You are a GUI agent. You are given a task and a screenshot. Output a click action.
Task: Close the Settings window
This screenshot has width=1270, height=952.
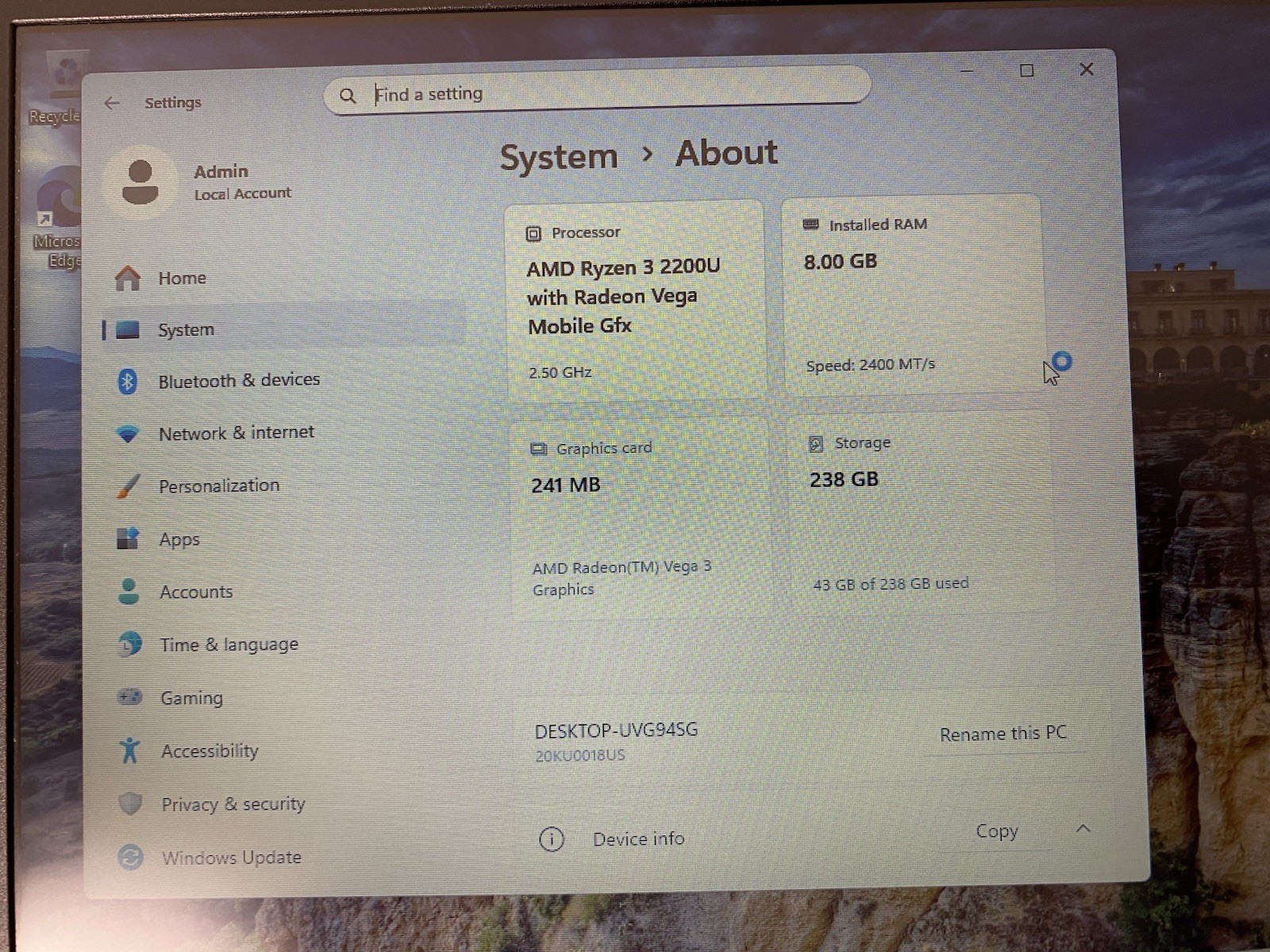[x=1087, y=69]
